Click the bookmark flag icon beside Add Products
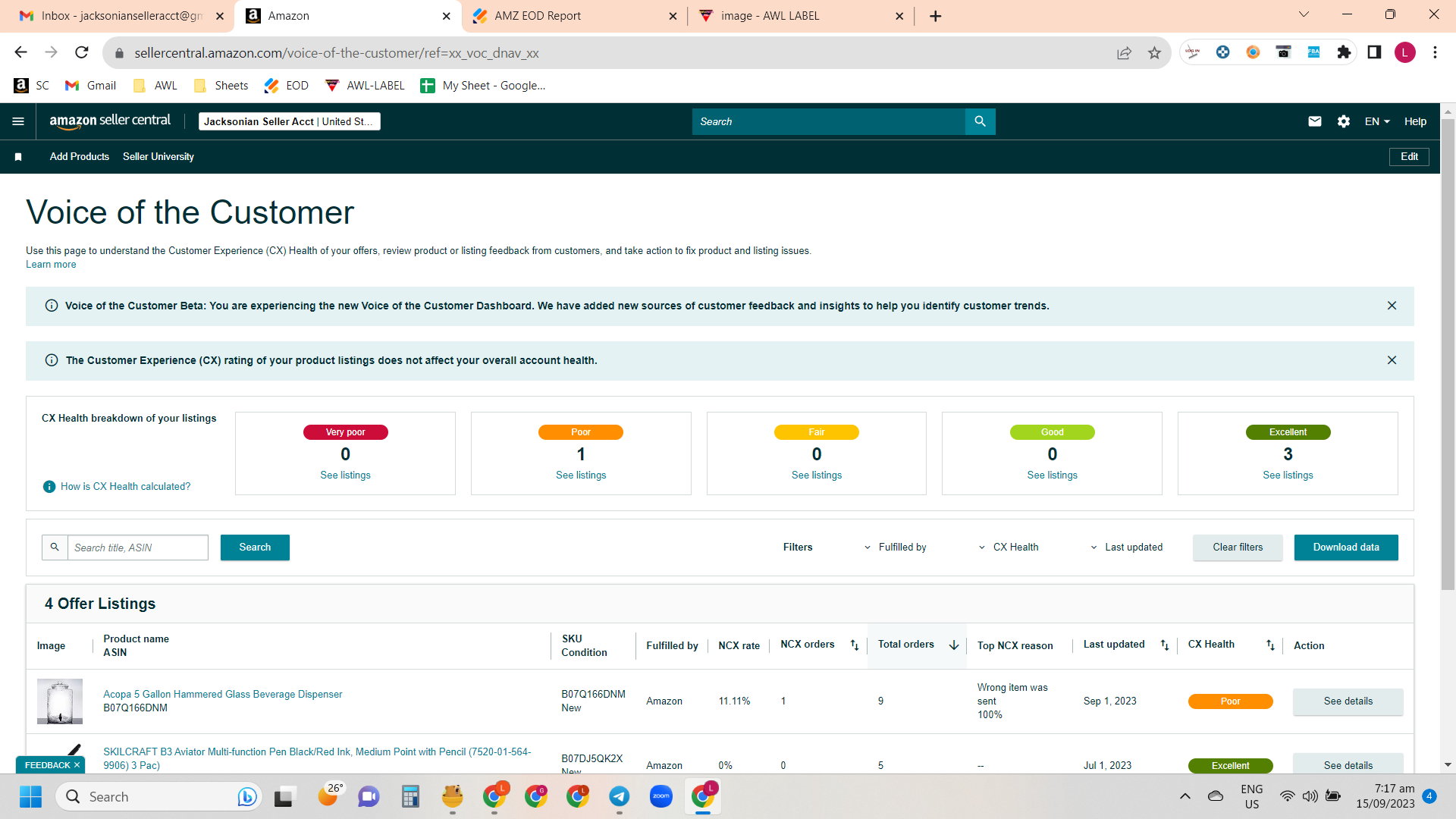This screenshot has height=819, width=1456. click(x=18, y=157)
